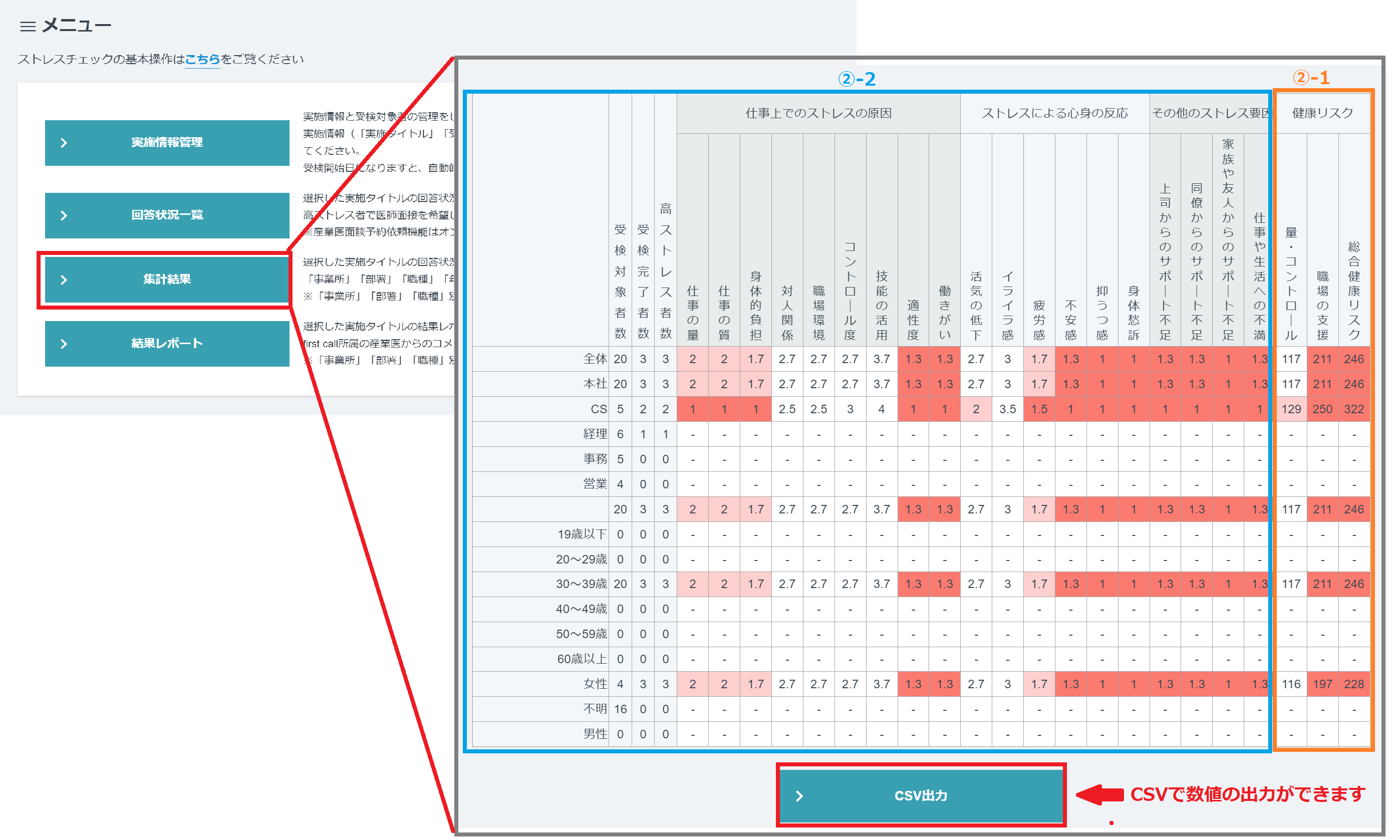This screenshot has height=840, width=1400.
Task: Select the CS row label
Action: pyautogui.click(x=598, y=409)
